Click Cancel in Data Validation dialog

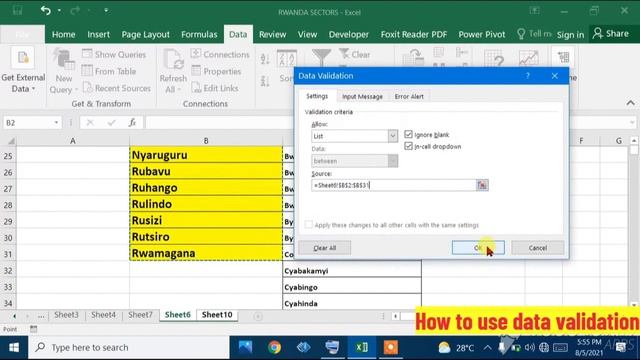[x=538, y=248]
